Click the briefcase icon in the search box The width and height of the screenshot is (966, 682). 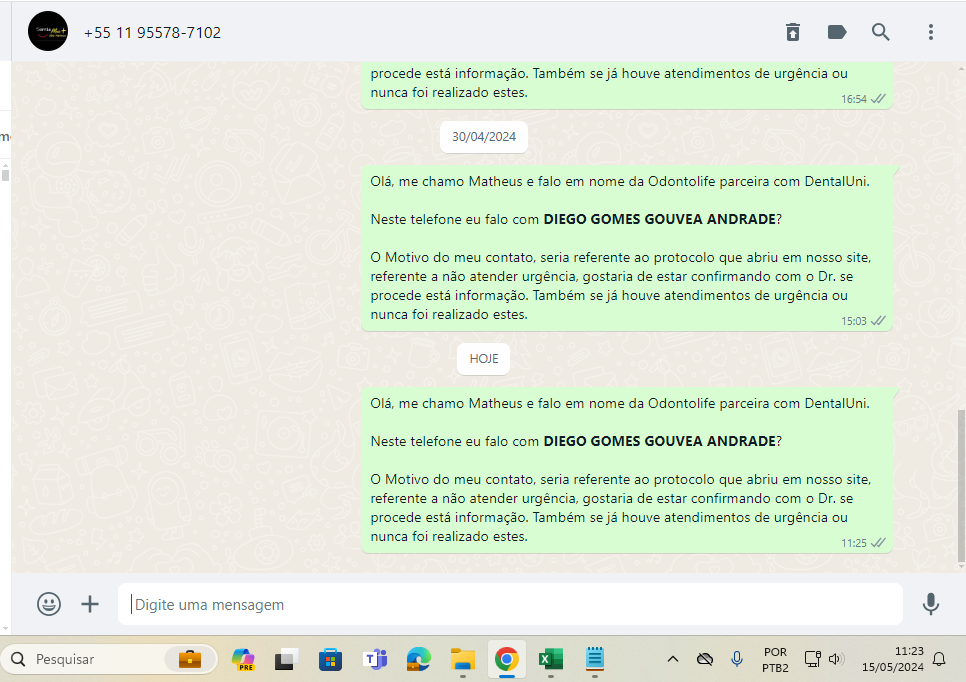(x=190, y=659)
